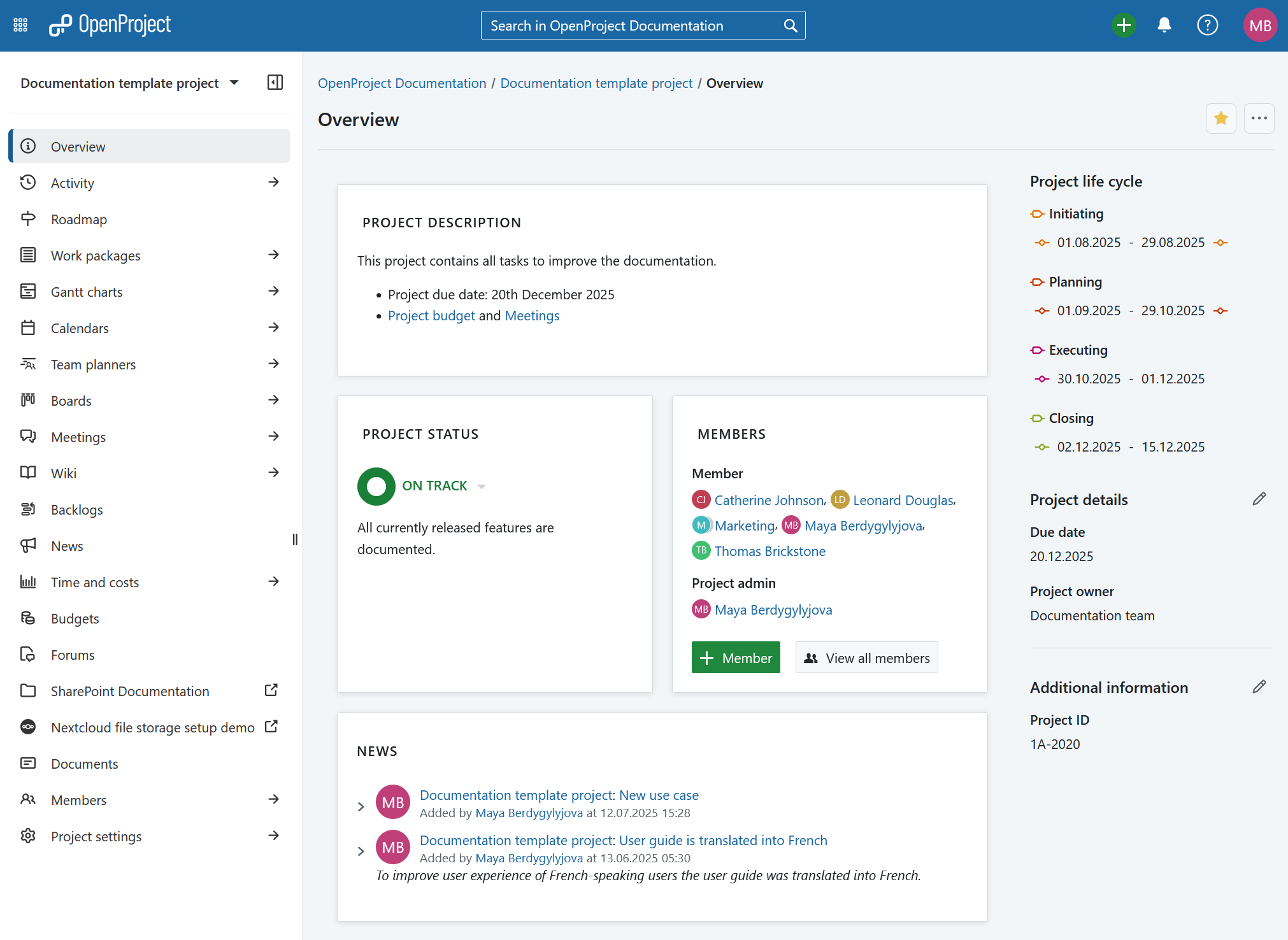Expand the 'New use case' news item
The width and height of the screenshot is (1288, 940).
coord(361,807)
